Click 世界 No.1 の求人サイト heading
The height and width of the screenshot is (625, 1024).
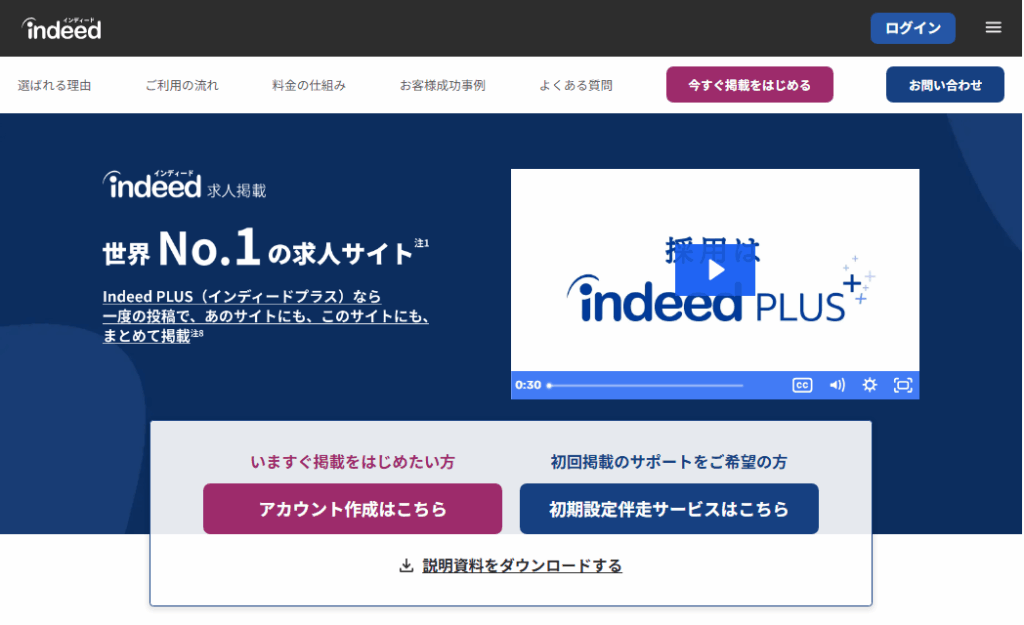pyautogui.click(x=265, y=249)
